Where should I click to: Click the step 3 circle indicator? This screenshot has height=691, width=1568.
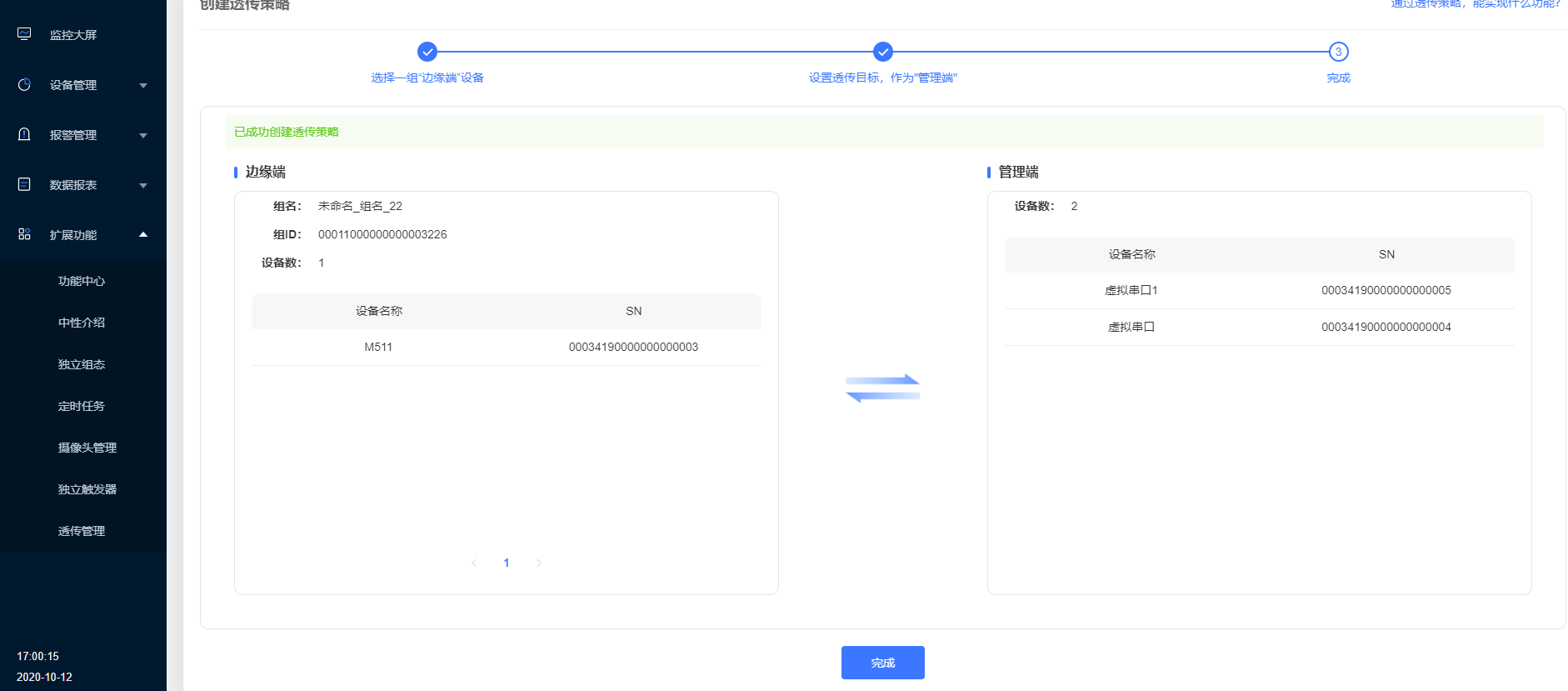[1338, 52]
